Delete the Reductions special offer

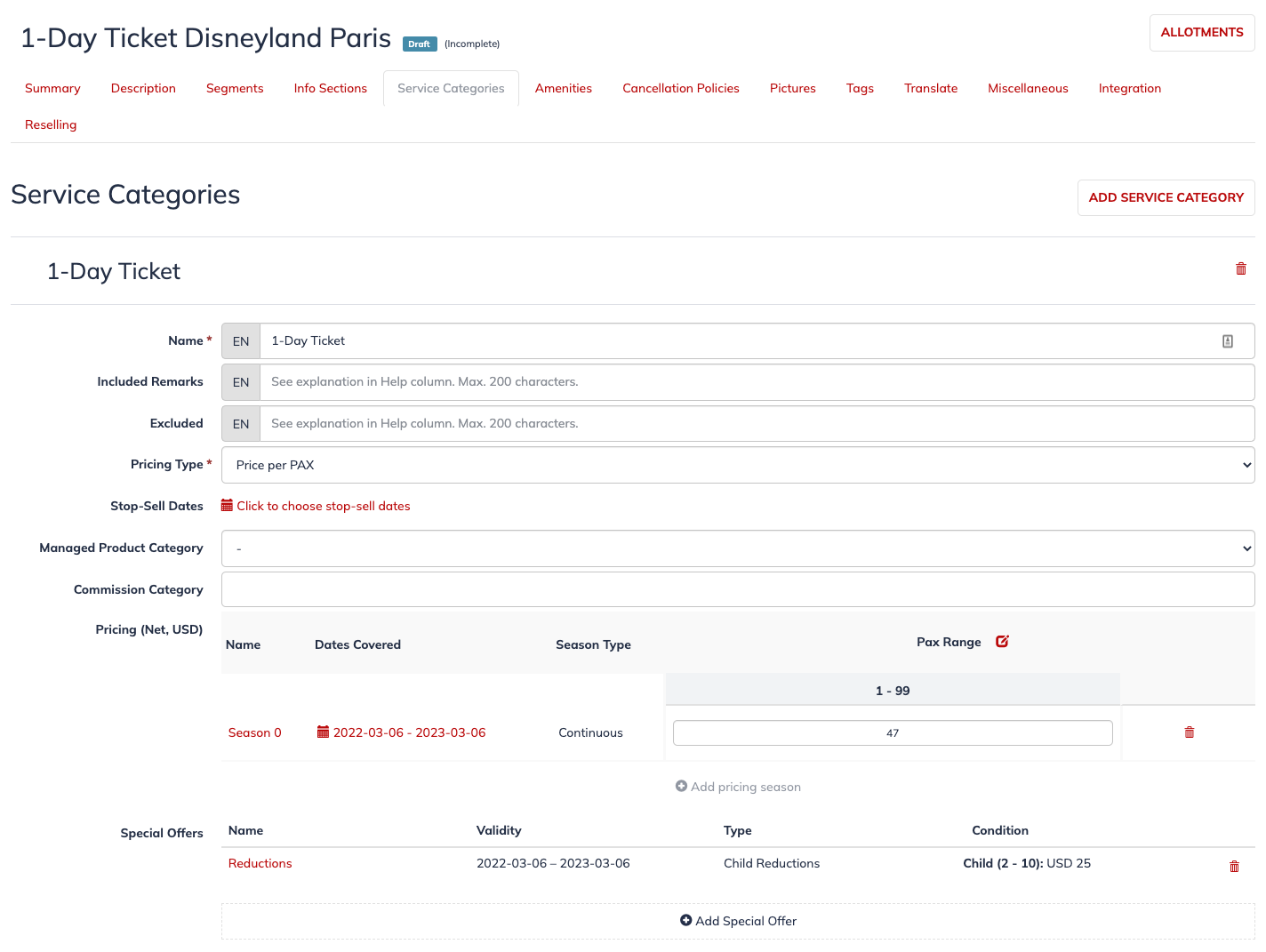click(x=1234, y=867)
